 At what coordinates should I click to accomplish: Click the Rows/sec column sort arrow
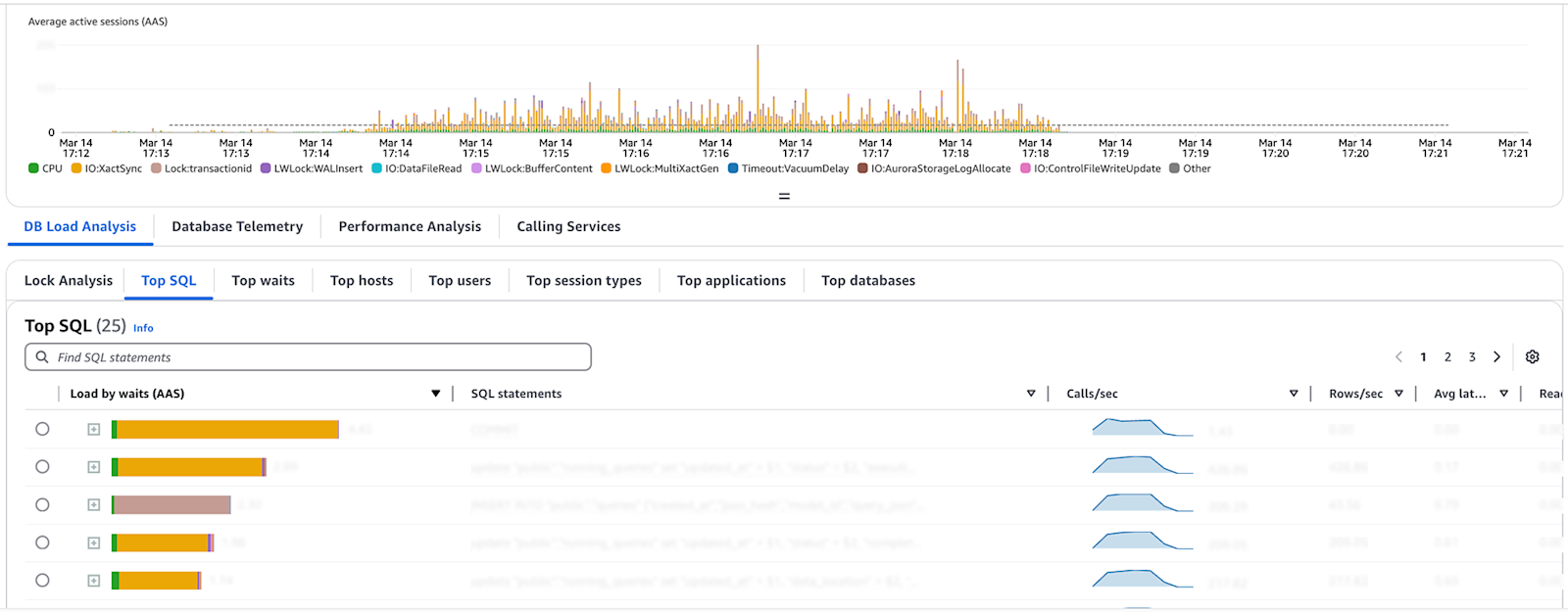point(1398,394)
